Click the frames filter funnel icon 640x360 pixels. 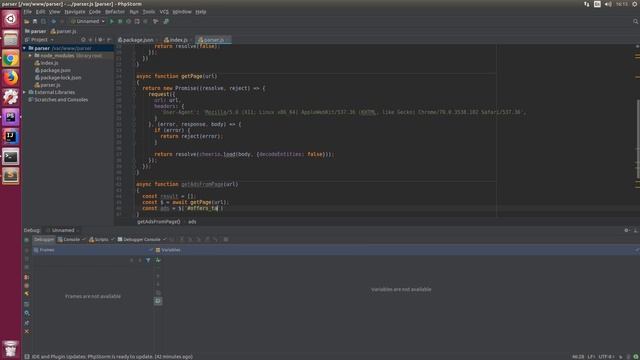(148, 260)
